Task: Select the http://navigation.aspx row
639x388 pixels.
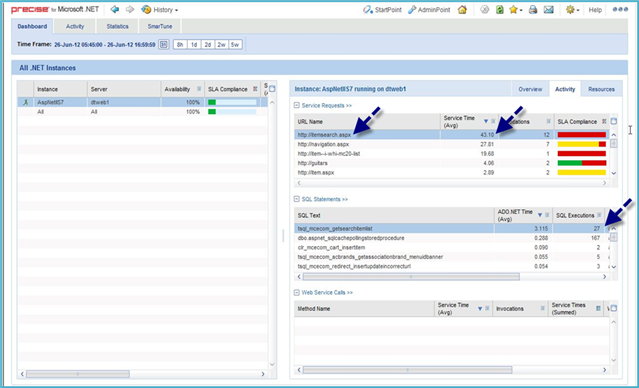Action: (x=452, y=144)
